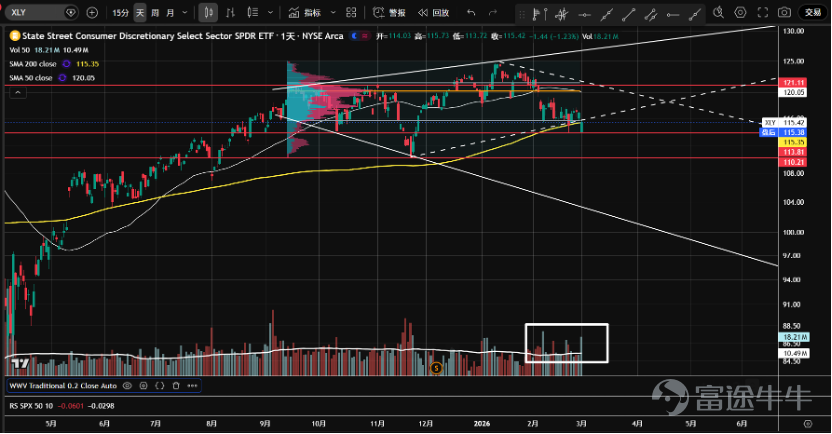This screenshot has width=832, height=434.
Task: Click the 110.21 red price label
Action: (x=794, y=162)
